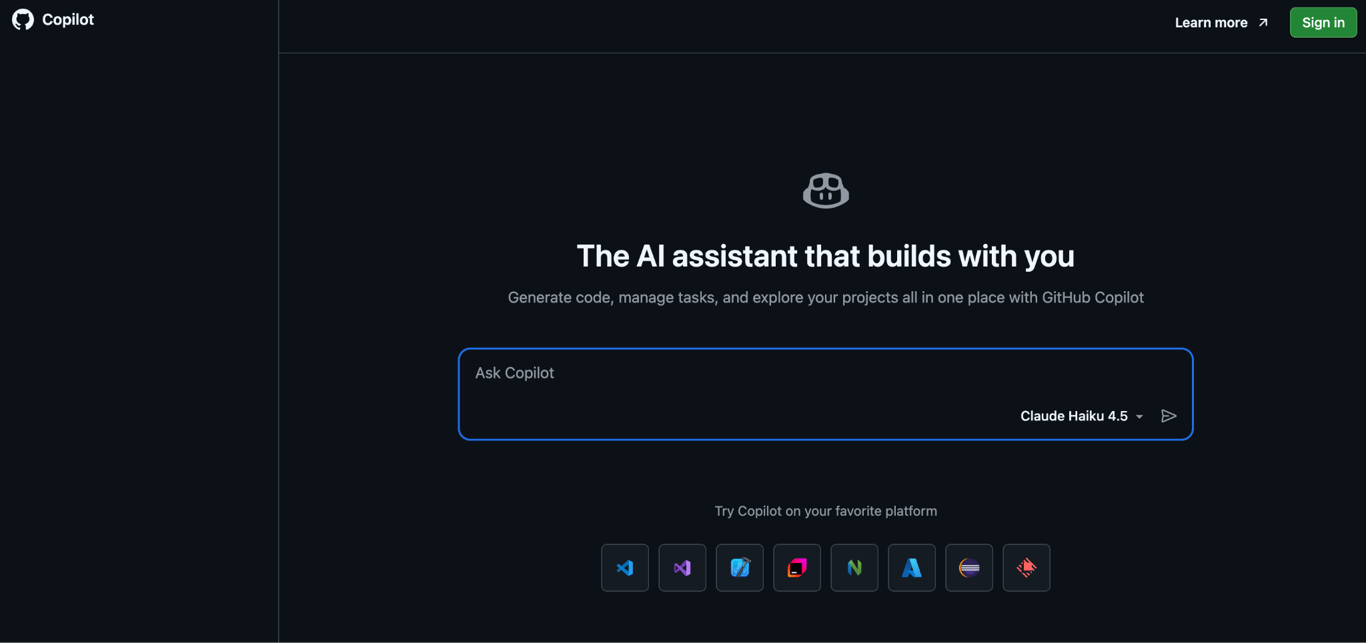Choose the purple Visual Studio platform icon

(682, 568)
